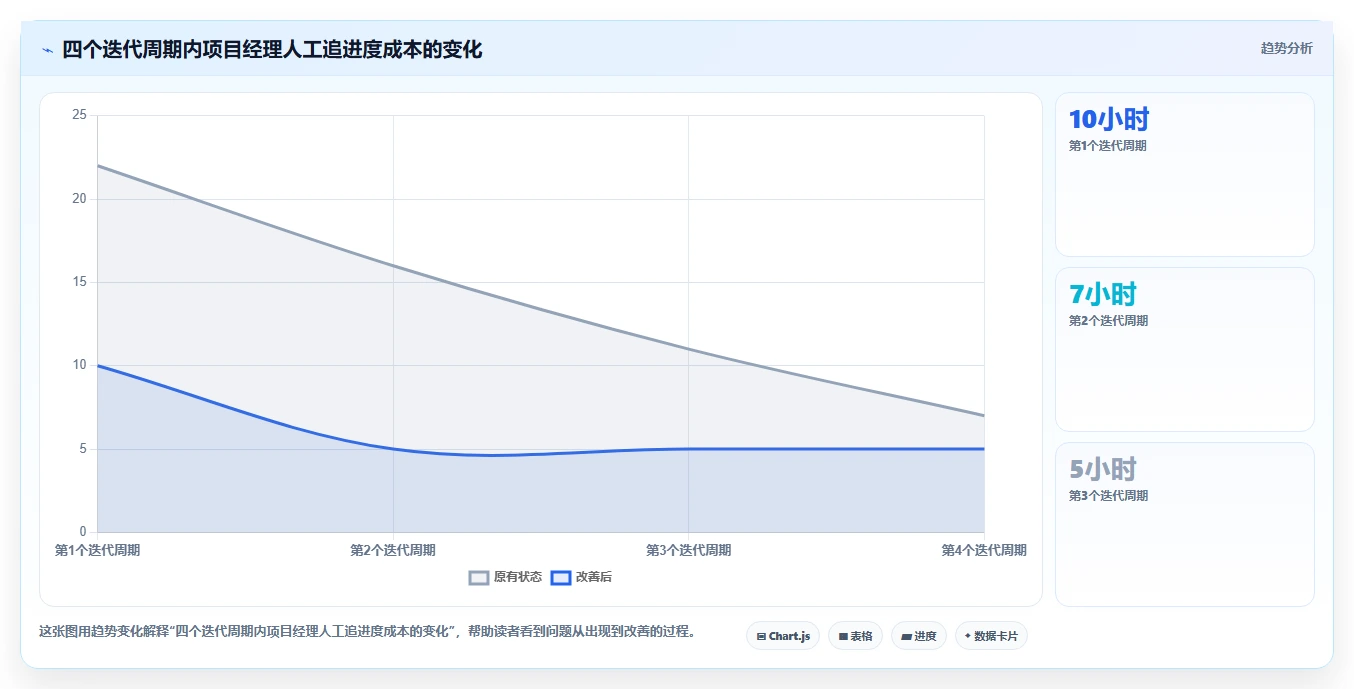Click the icon inside the 表格 tag

click(843, 636)
